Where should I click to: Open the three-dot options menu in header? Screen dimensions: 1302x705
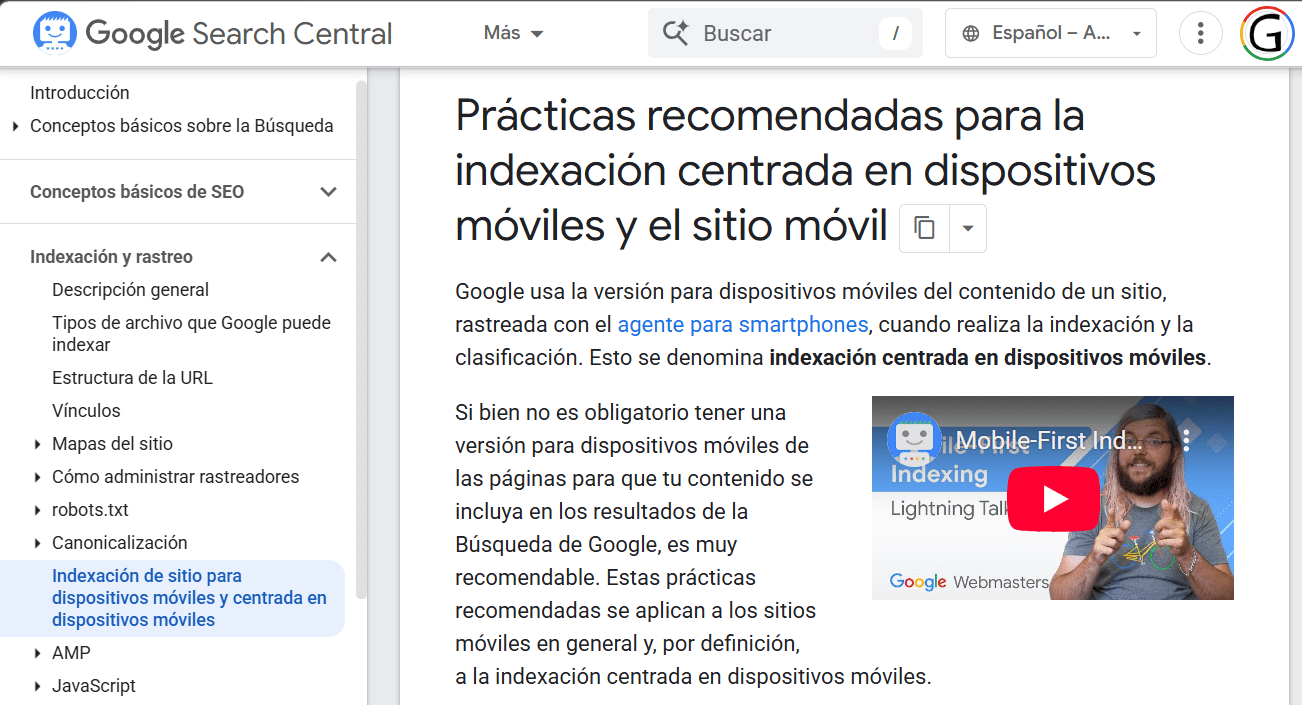click(x=1200, y=34)
